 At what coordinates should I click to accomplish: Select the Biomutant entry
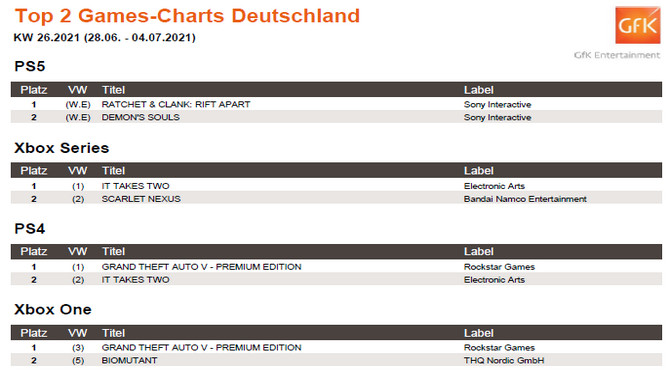[129, 360]
